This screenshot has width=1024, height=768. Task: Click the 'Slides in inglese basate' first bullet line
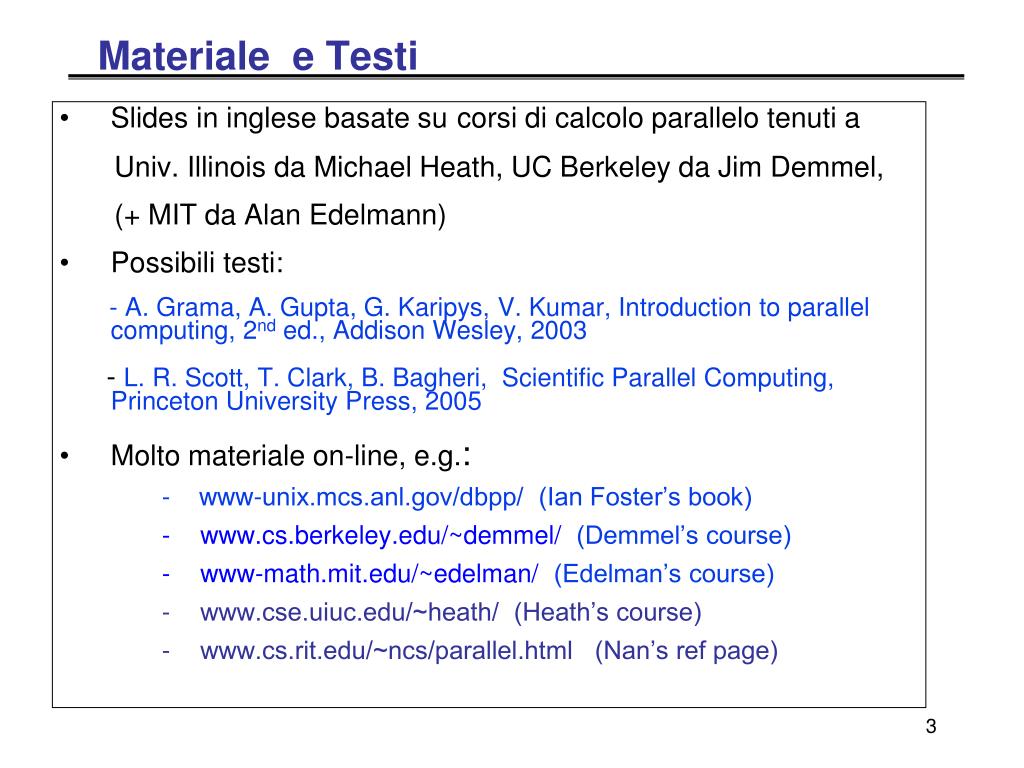pos(485,119)
